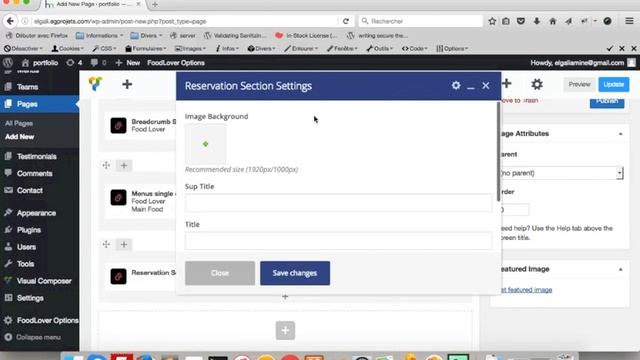Focus the Order input field
640x360 pixels.
pos(514,210)
